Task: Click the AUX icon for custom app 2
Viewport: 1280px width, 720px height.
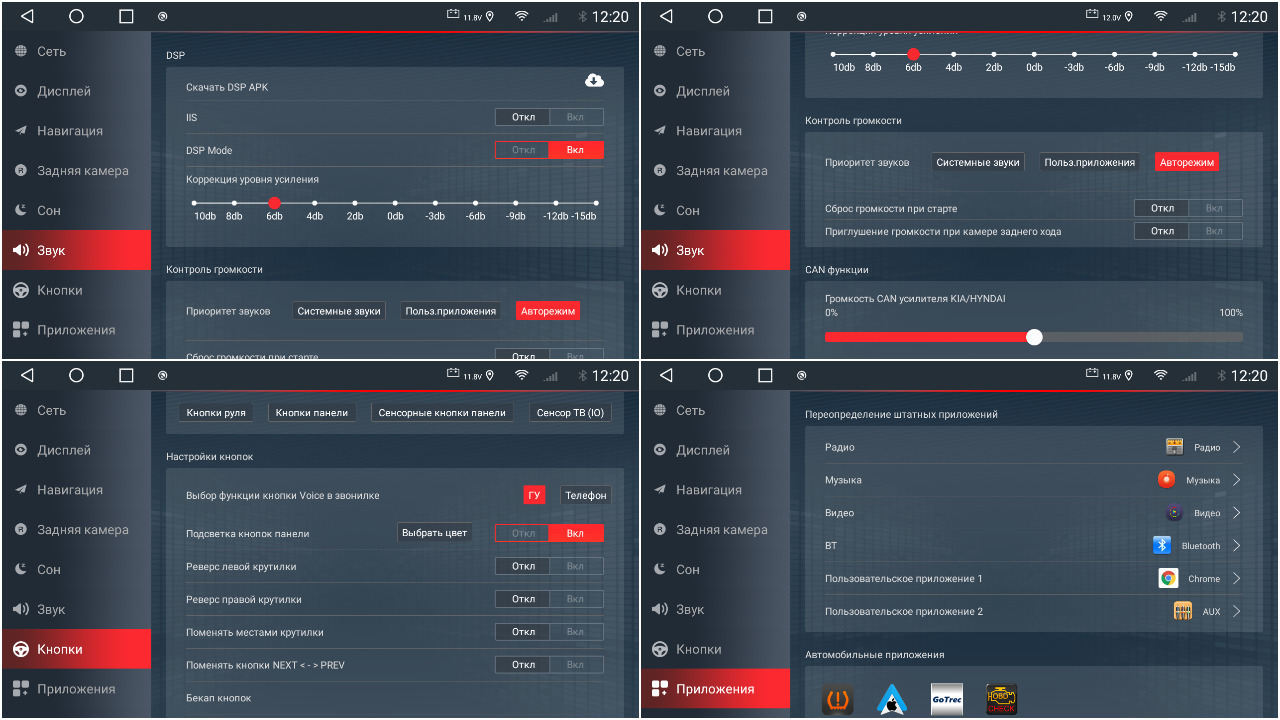Action: [1183, 611]
